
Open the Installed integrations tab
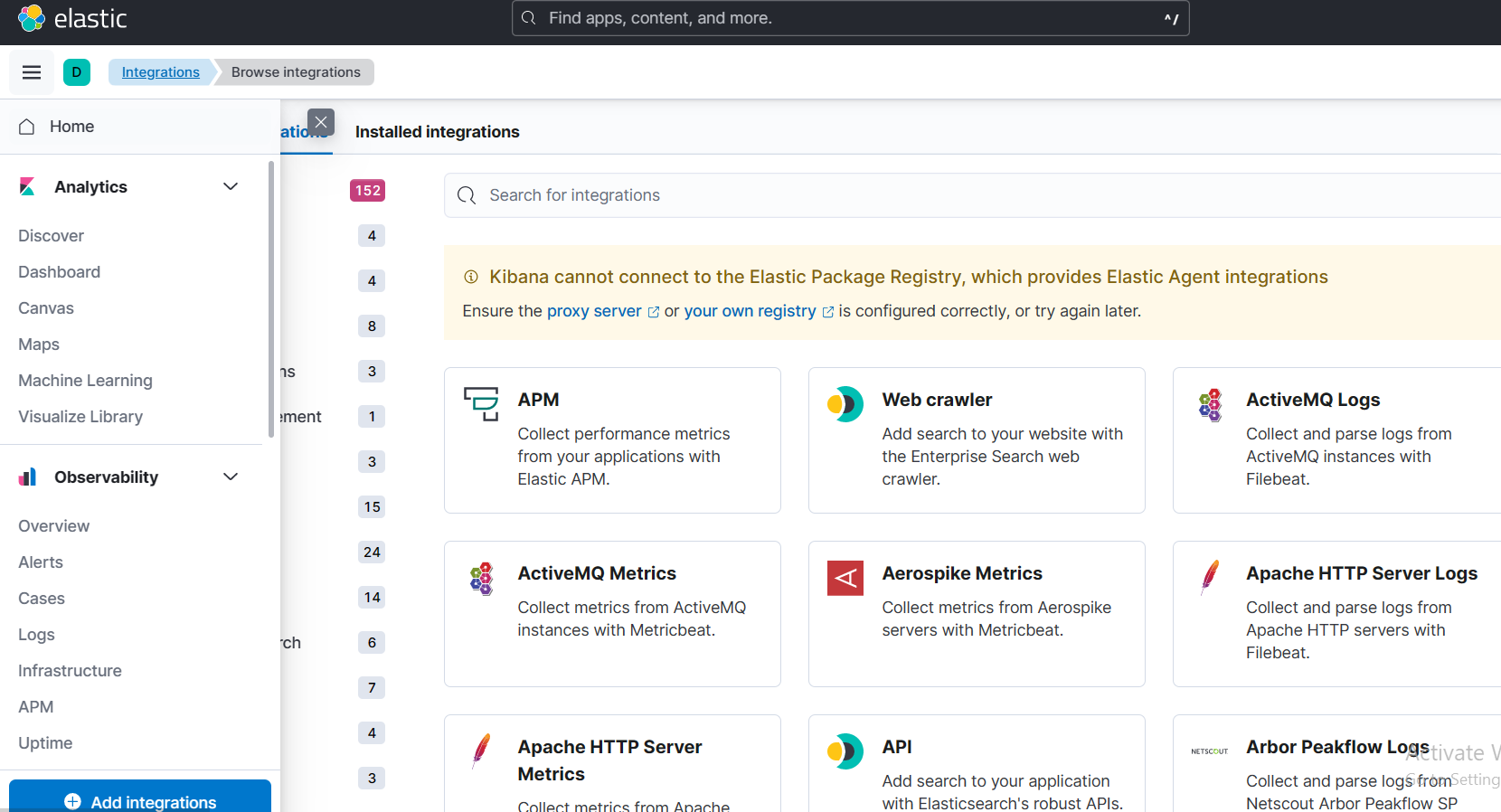pyautogui.click(x=438, y=132)
